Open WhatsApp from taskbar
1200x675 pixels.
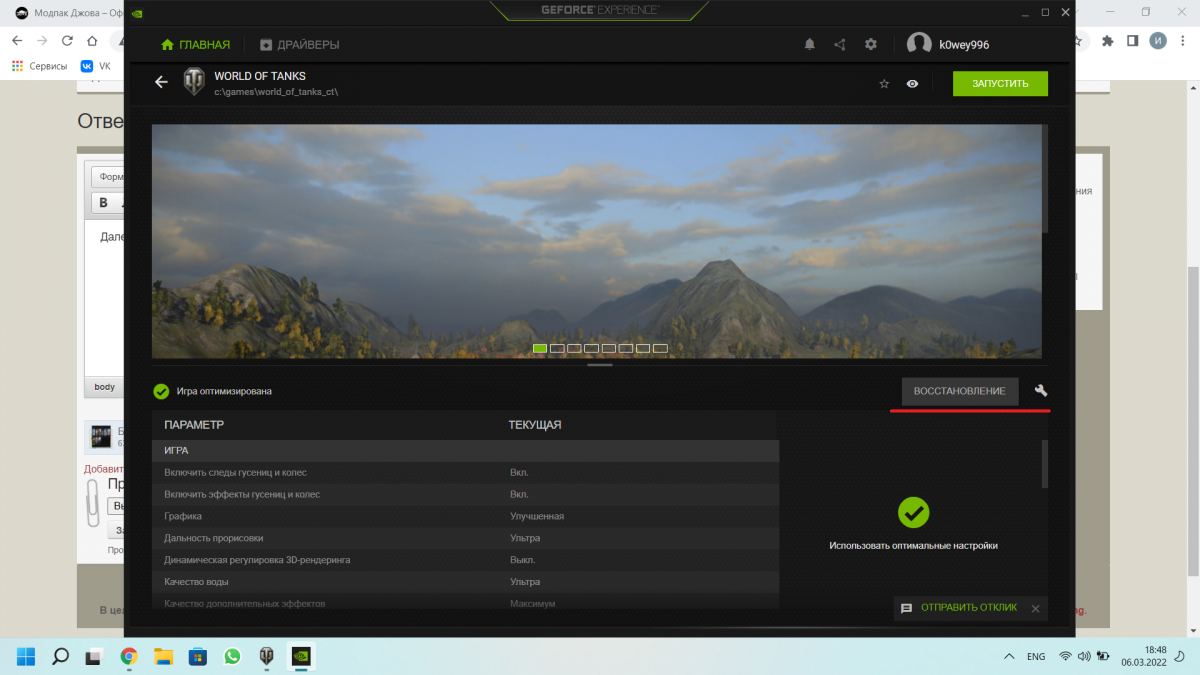point(232,656)
